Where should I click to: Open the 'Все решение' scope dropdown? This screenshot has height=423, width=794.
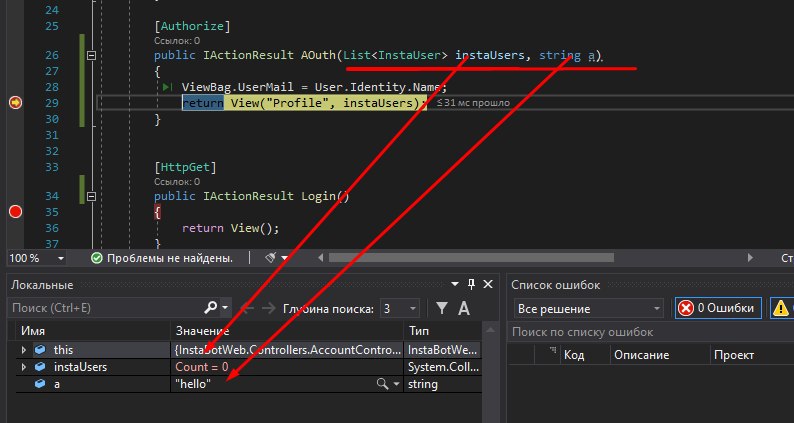click(x=588, y=309)
